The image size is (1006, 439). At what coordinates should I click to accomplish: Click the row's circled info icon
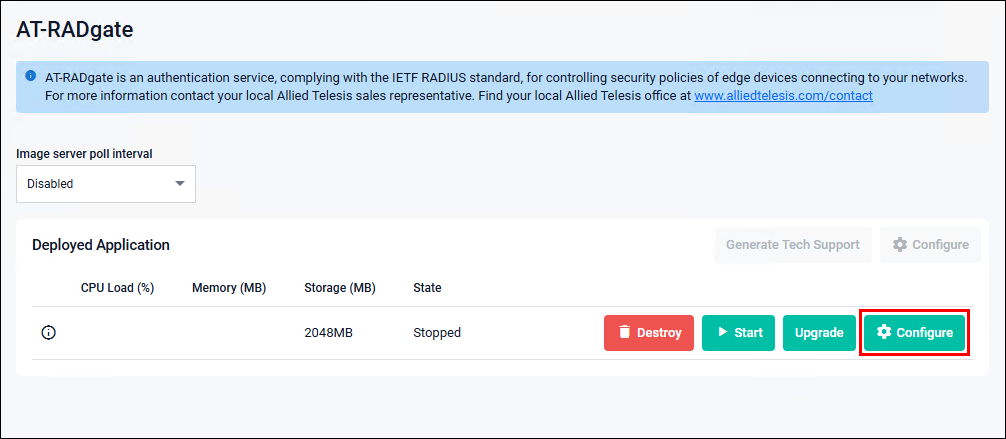48,333
